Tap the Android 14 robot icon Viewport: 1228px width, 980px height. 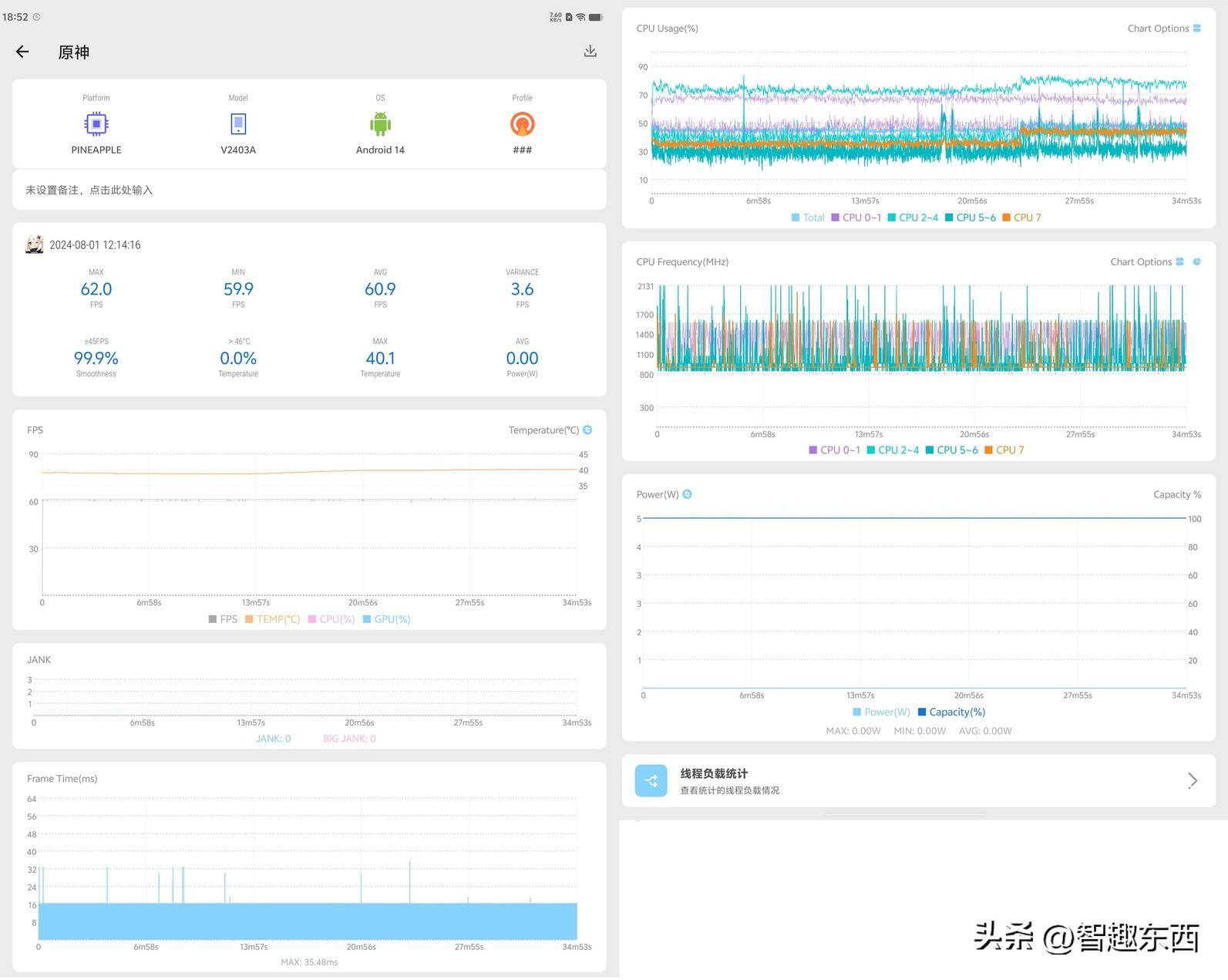point(380,124)
